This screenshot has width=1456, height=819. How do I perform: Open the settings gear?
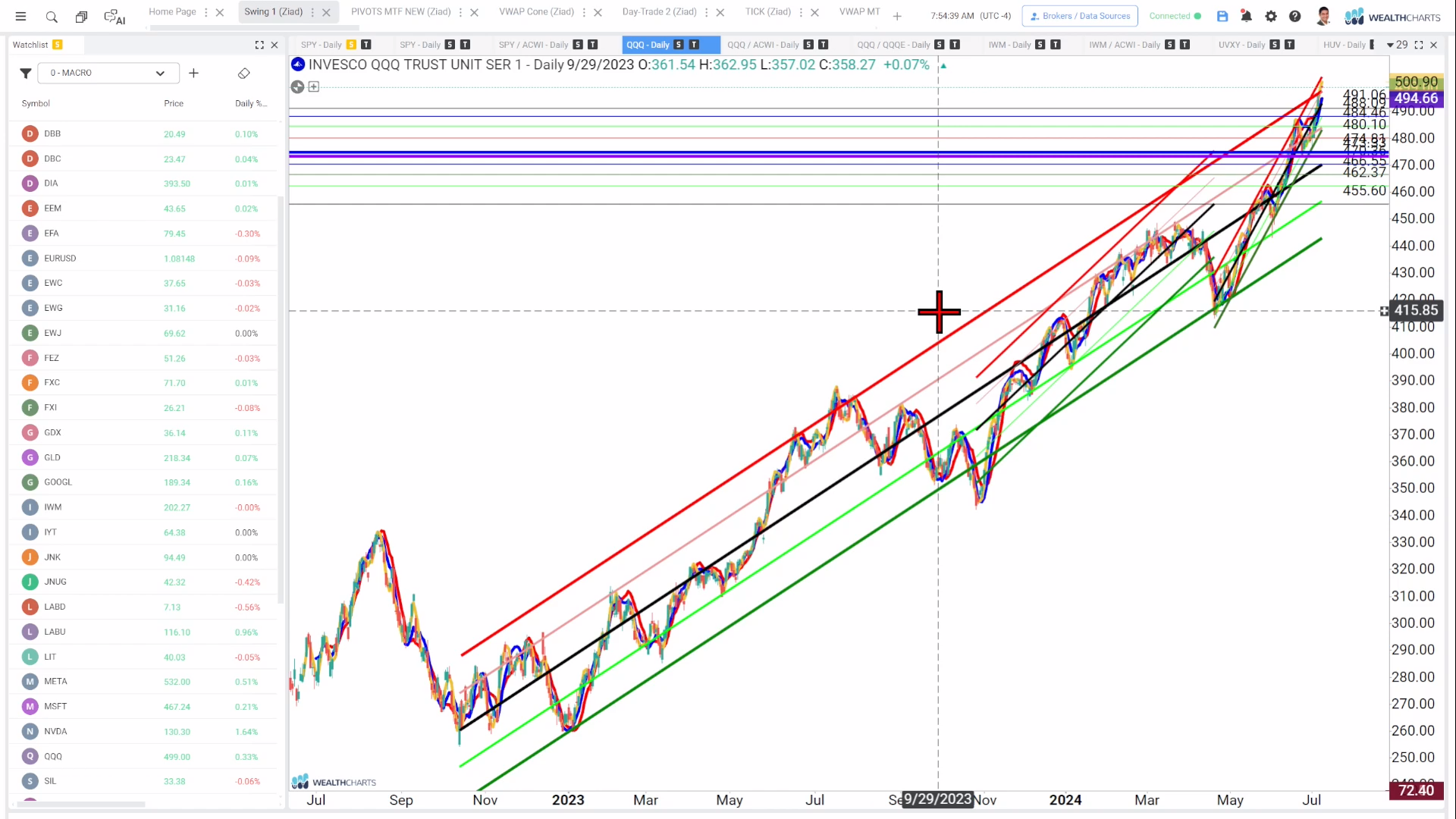pyautogui.click(x=1271, y=16)
